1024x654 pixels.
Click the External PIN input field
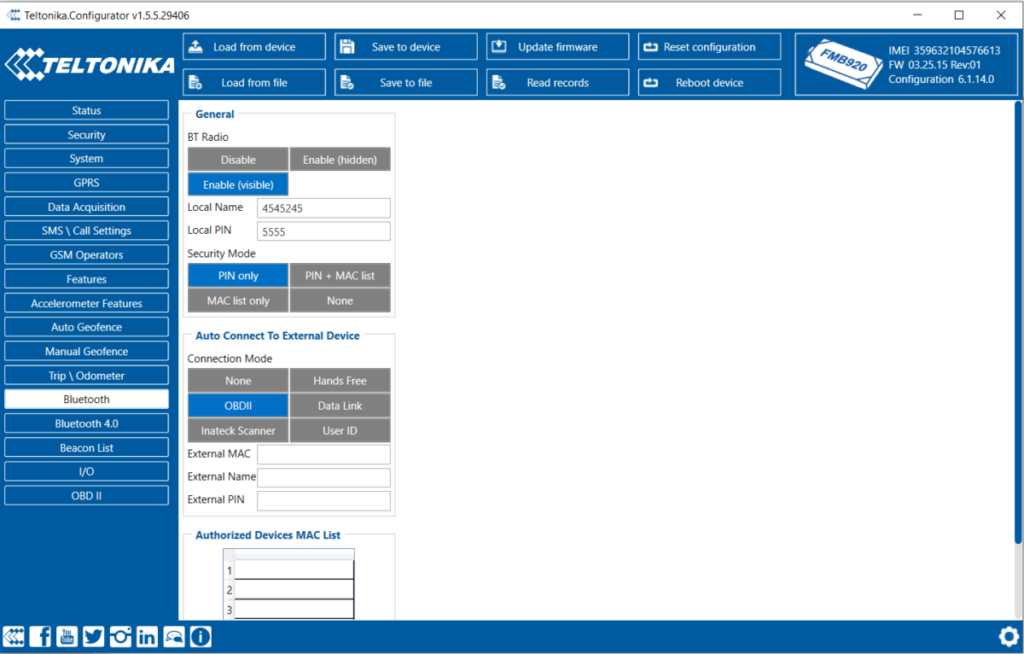(x=324, y=500)
